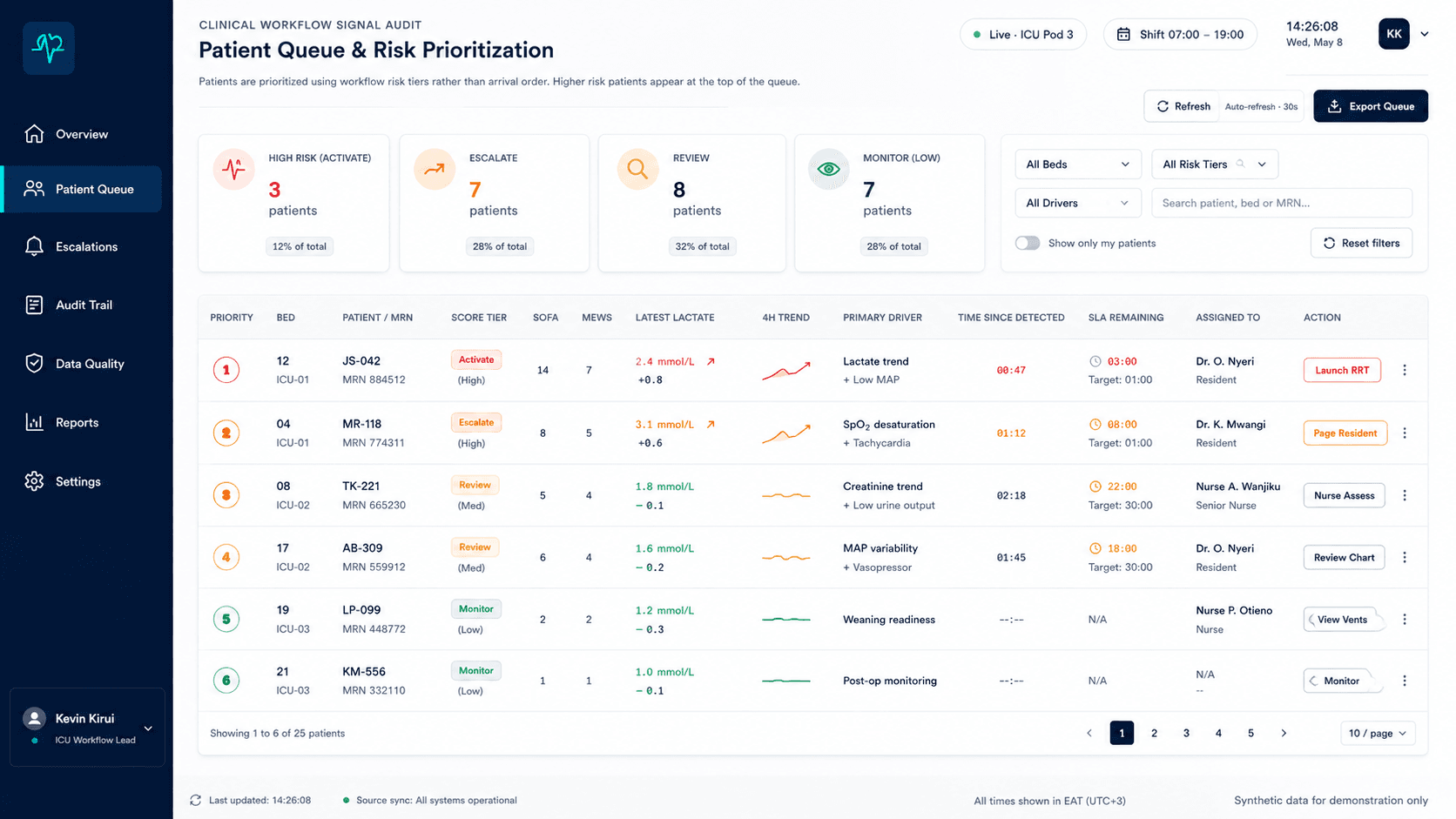Open the Patient Queue menu item
Image resolution: width=1456 pixels, height=819 pixels.
tap(83, 189)
